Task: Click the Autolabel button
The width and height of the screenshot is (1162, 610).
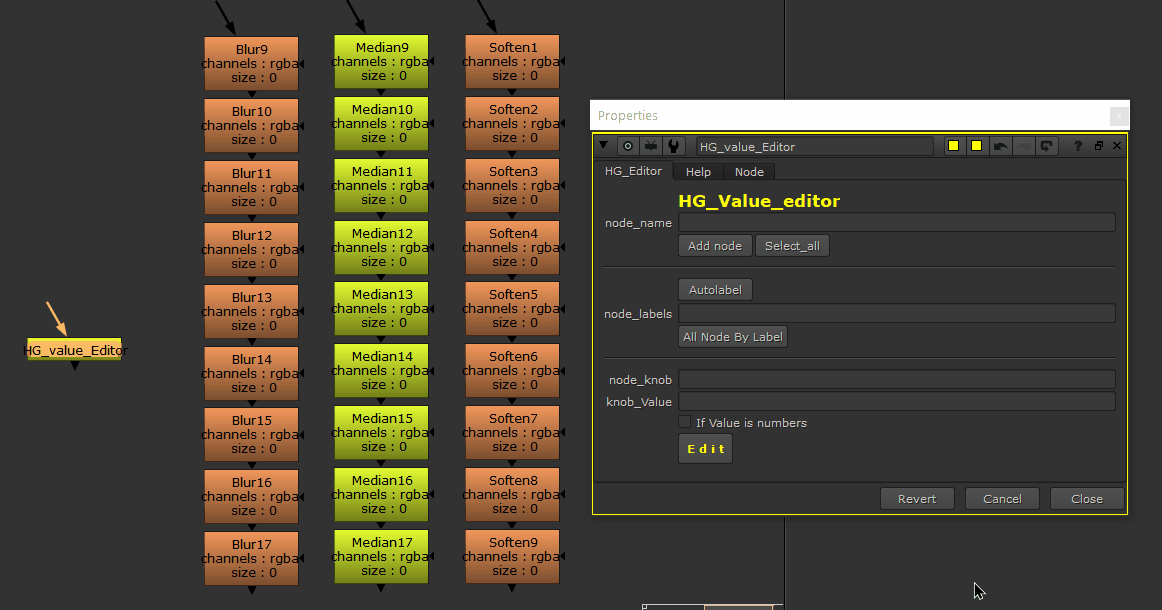Action: pyautogui.click(x=715, y=289)
